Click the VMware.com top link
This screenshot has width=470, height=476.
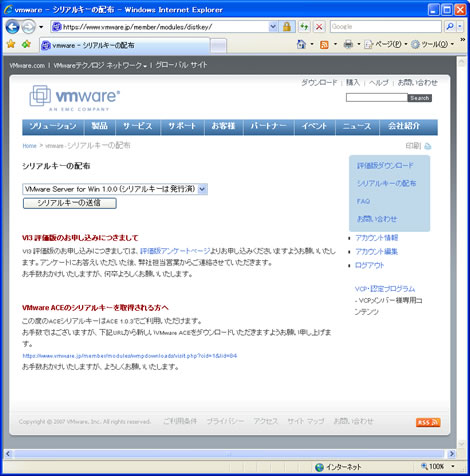27,66
